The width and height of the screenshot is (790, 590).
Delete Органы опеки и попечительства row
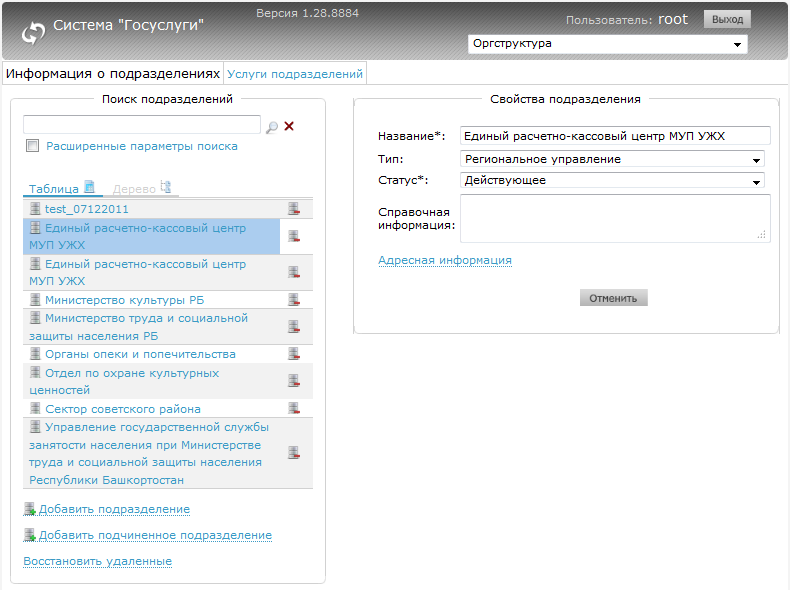(x=294, y=354)
